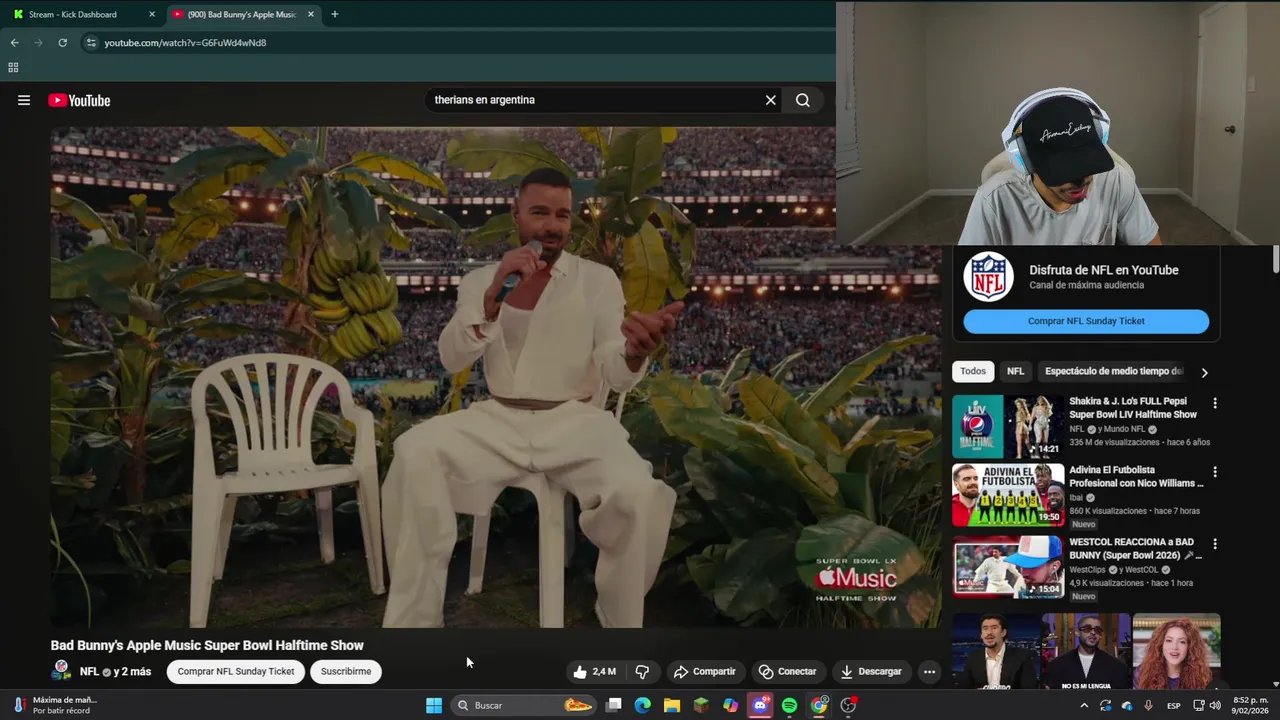Dislike the video
The image size is (1280, 720).
click(x=642, y=672)
